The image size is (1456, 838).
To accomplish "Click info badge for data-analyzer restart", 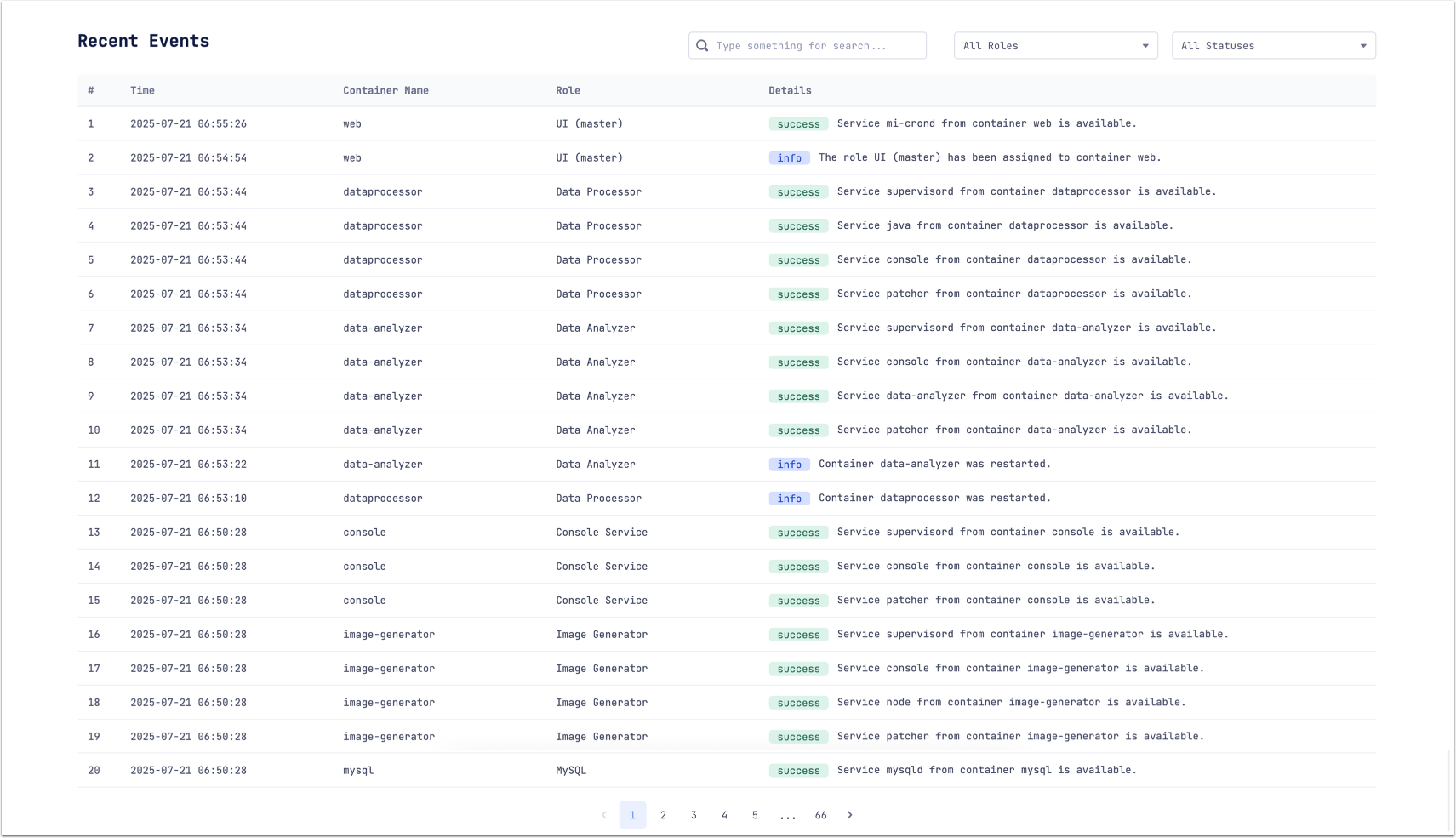I will [789, 465].
